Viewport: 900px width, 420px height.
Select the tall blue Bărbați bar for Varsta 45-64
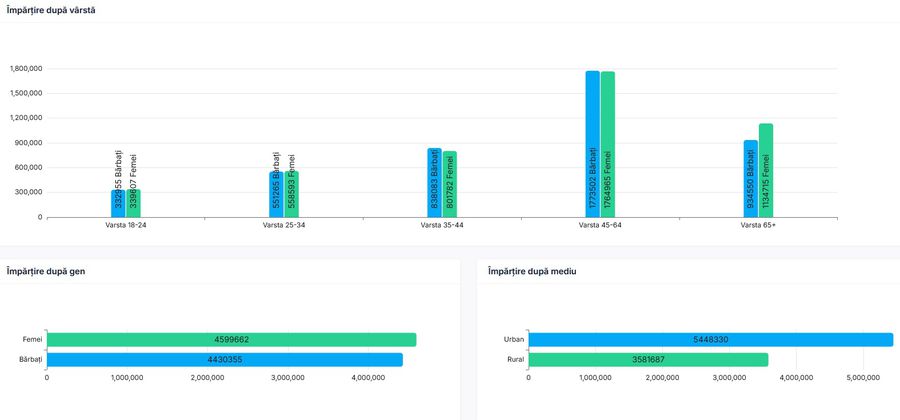(592, 144)
